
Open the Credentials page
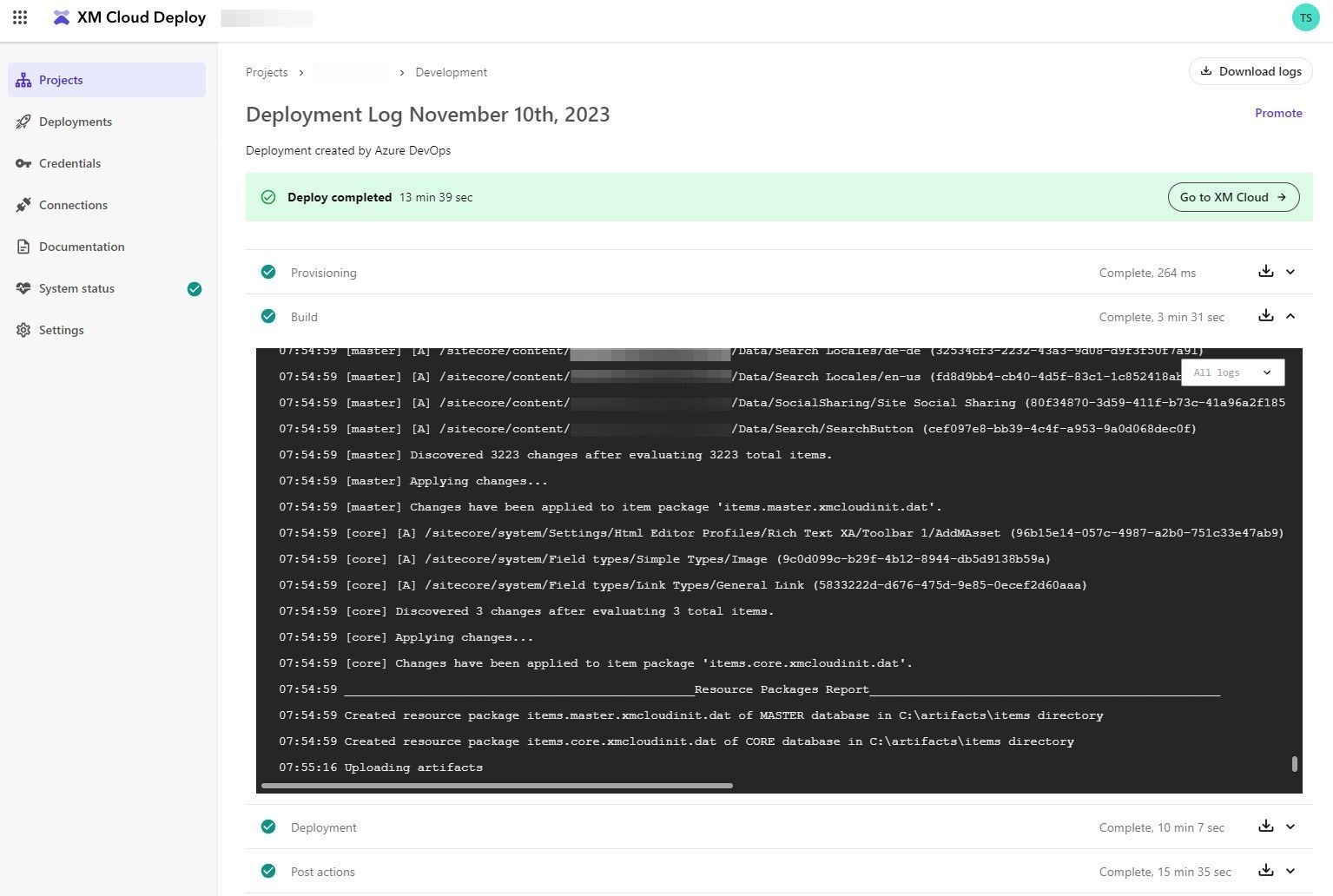[107, 163]
